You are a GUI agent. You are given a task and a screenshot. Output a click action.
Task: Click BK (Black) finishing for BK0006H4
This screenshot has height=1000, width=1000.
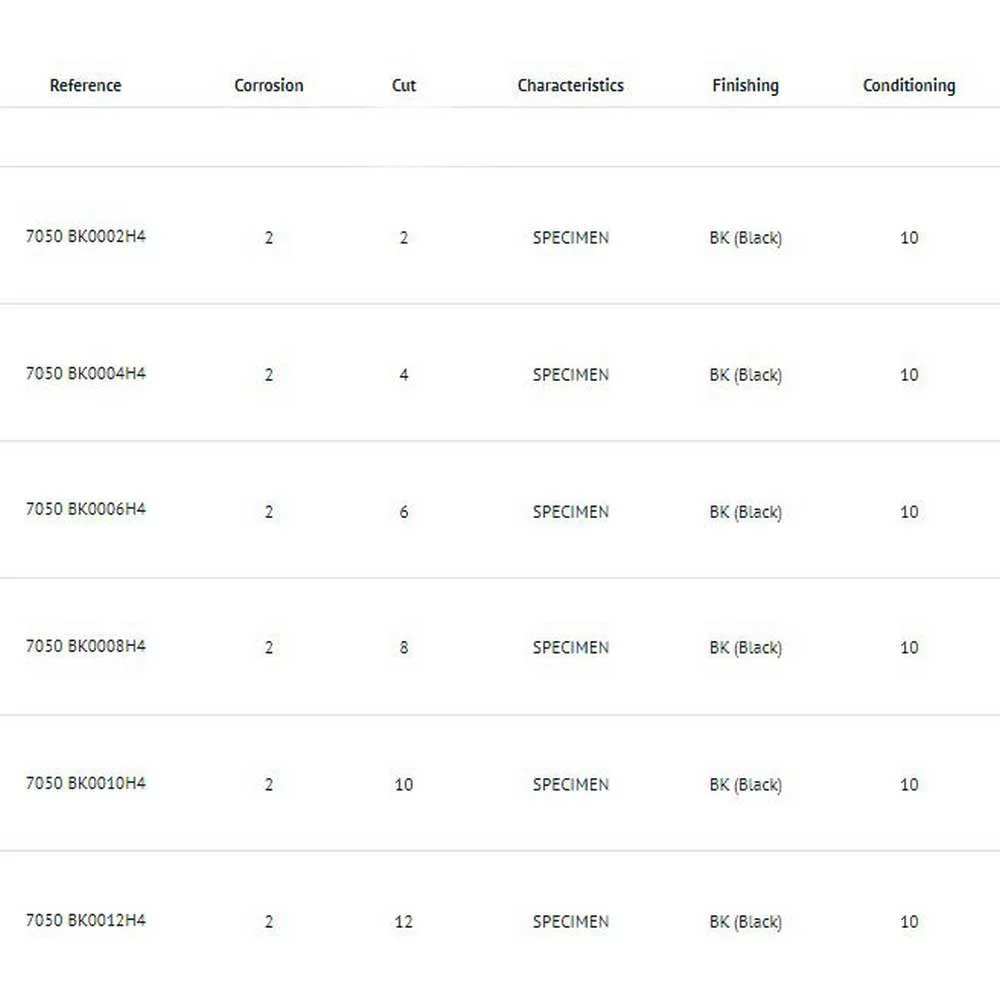click(745, 512)
